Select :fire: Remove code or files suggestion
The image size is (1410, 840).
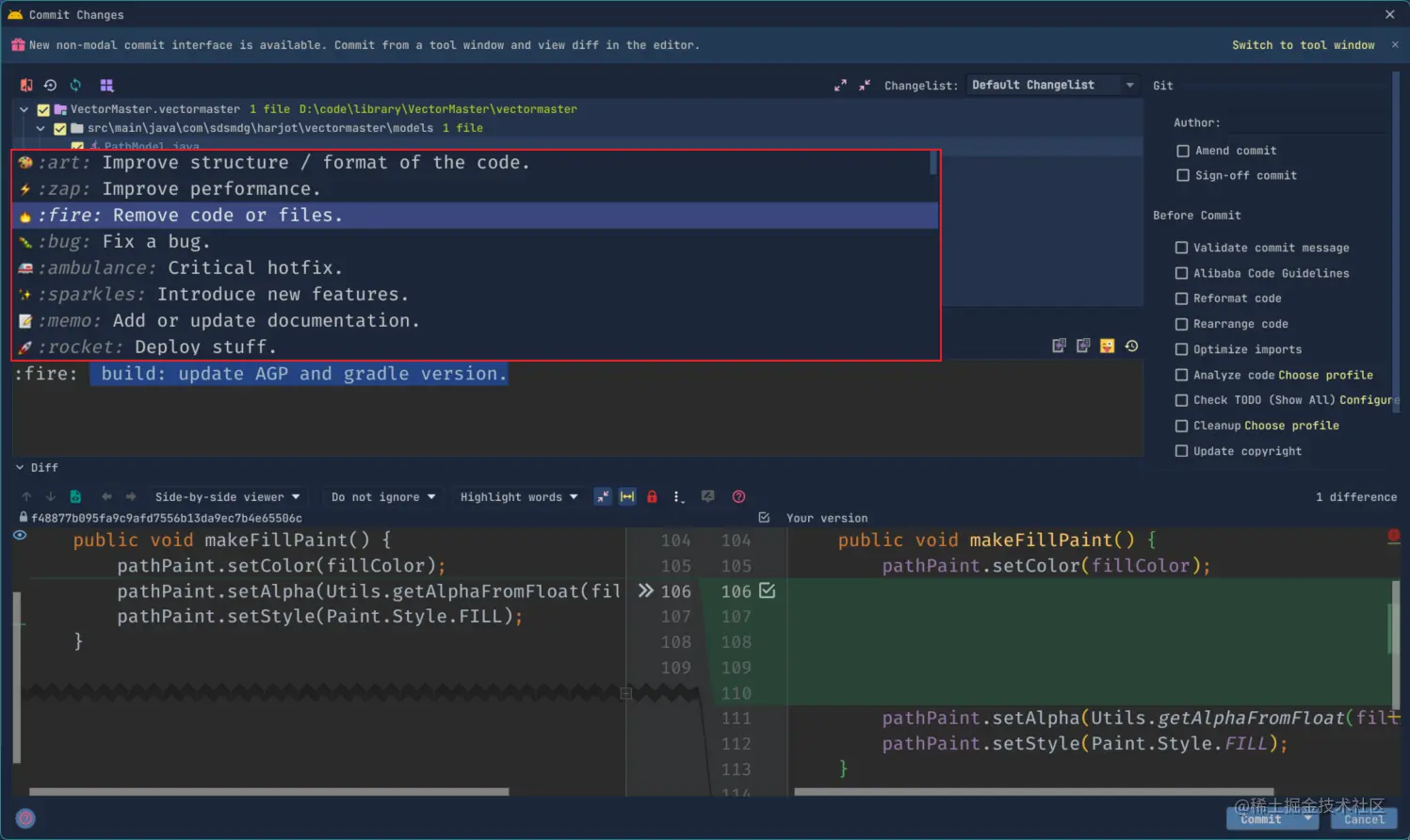[x=475, y=216]
